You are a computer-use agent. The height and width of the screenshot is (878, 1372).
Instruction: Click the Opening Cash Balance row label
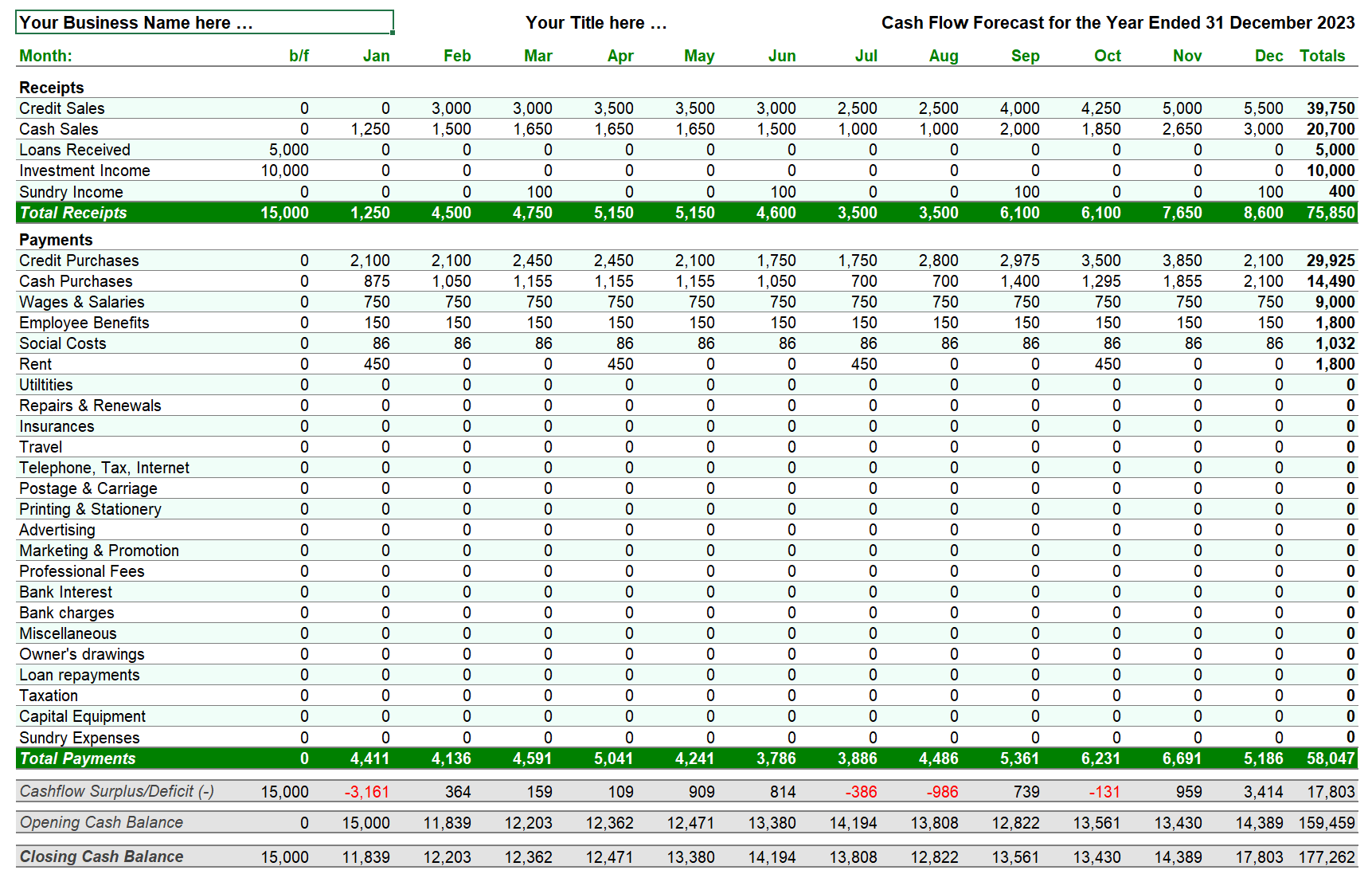(x=101, y=822)
